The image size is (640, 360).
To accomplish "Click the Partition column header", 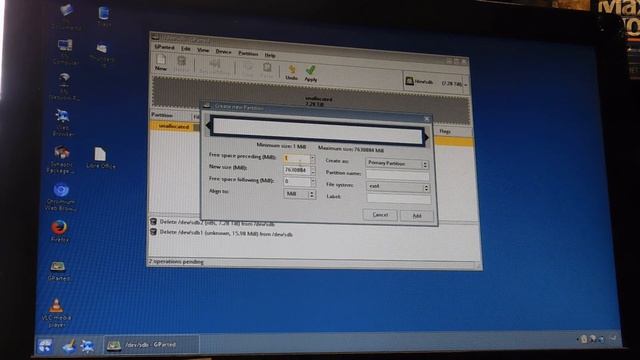I will (x=162, y=115).
